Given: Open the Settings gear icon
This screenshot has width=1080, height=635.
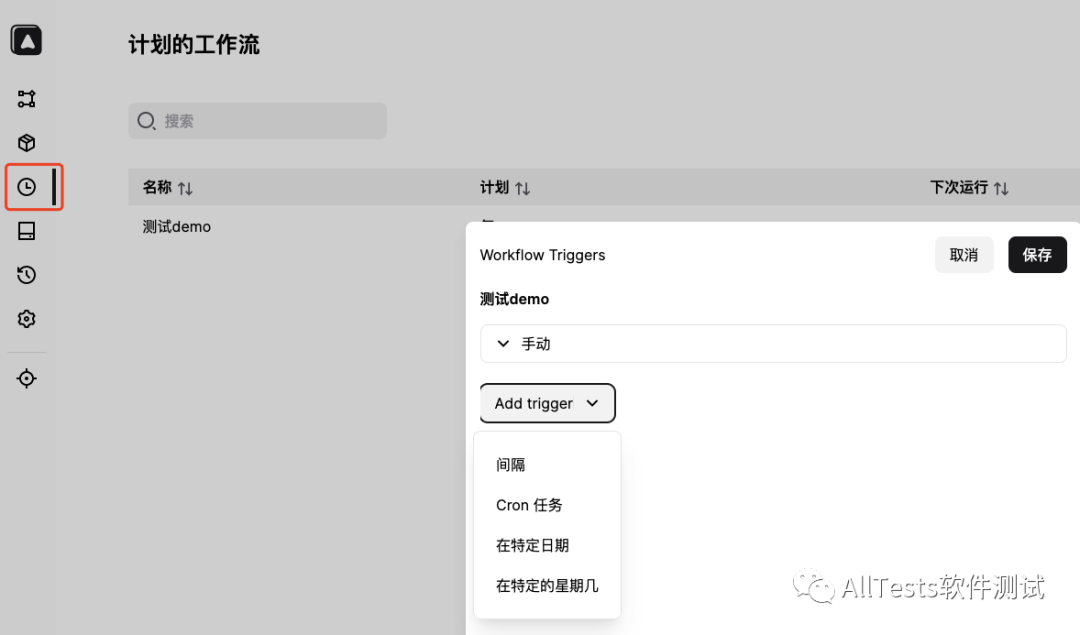Looking at the screenshot, I should 26,319.
